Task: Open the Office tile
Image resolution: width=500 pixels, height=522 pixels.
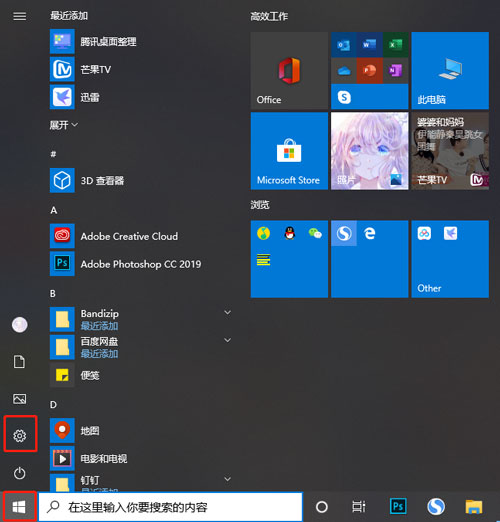Action: (x=289, y=70)
